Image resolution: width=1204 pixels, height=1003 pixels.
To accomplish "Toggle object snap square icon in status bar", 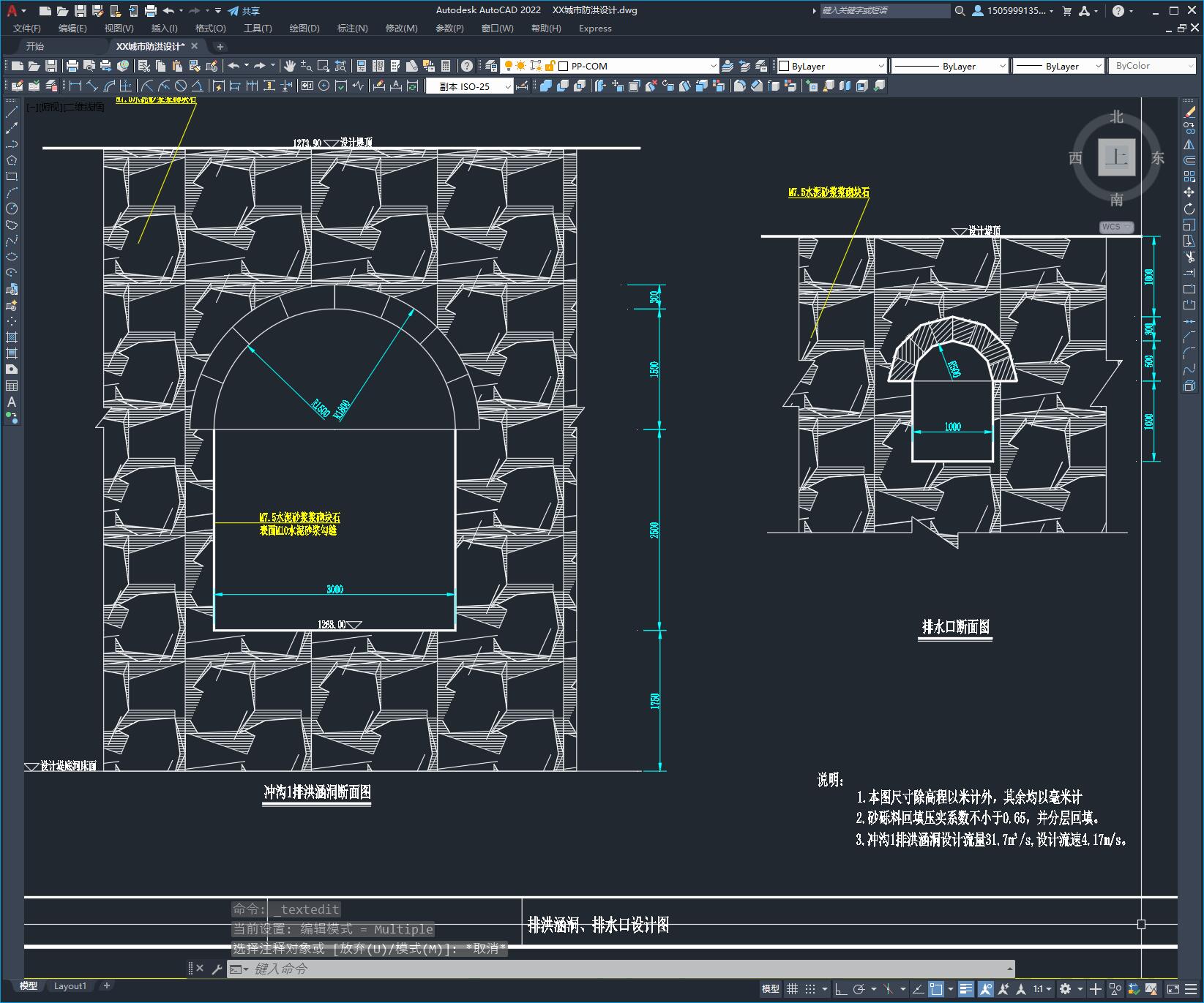I will click(936, 989).
